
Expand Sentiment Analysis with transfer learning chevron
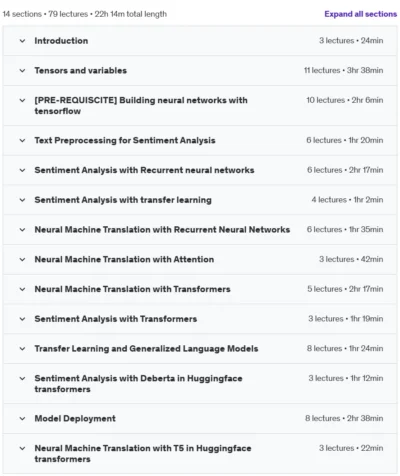tap(22, 200)
